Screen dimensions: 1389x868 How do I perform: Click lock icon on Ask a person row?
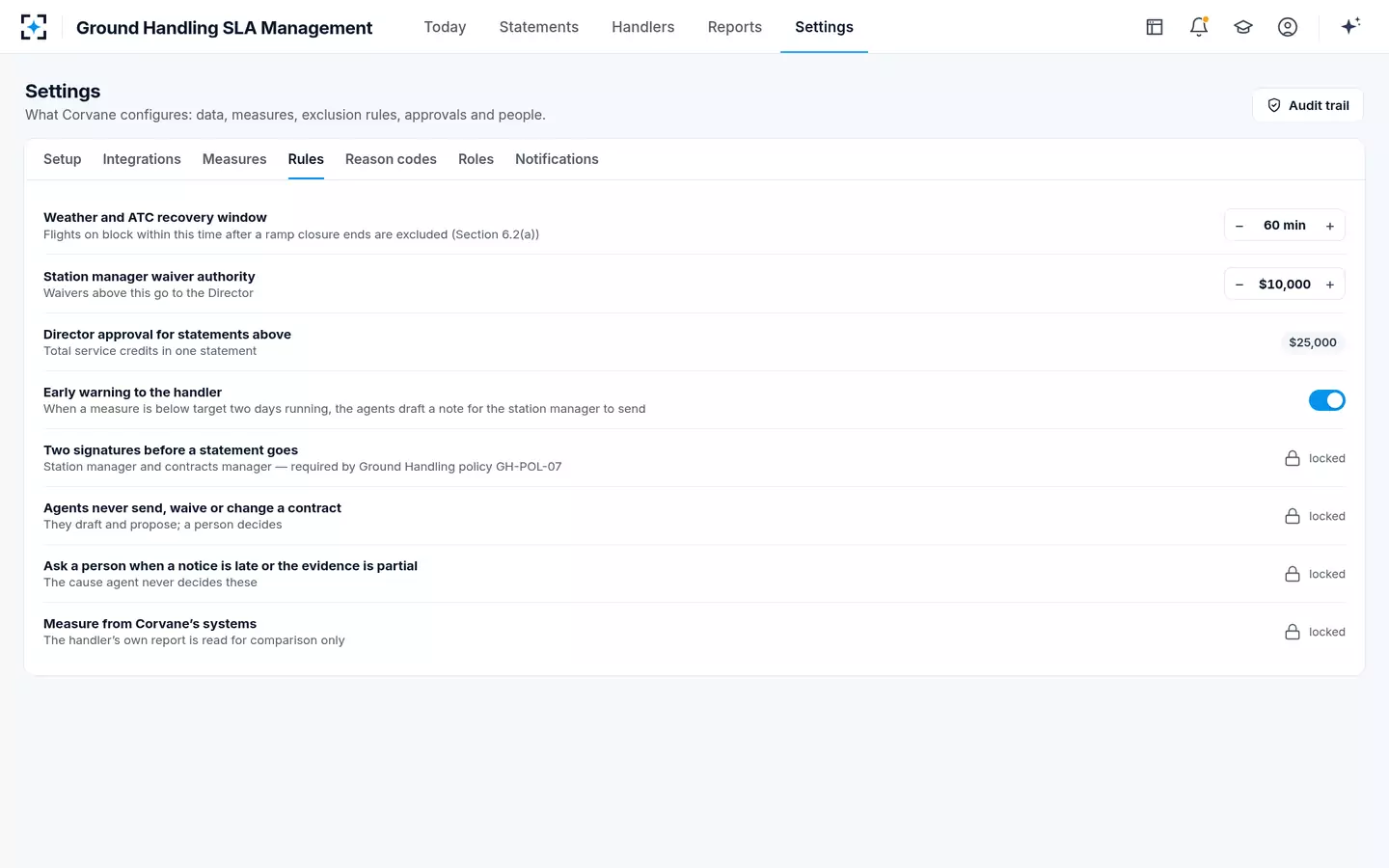[x=1293, y=574]
